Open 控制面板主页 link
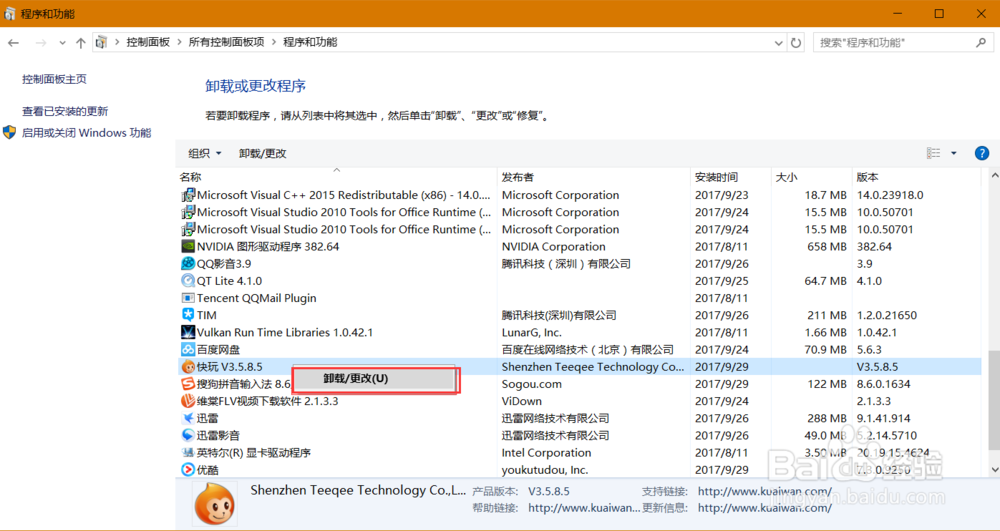Screen dimensions: 1000x531 click(54, 79)
